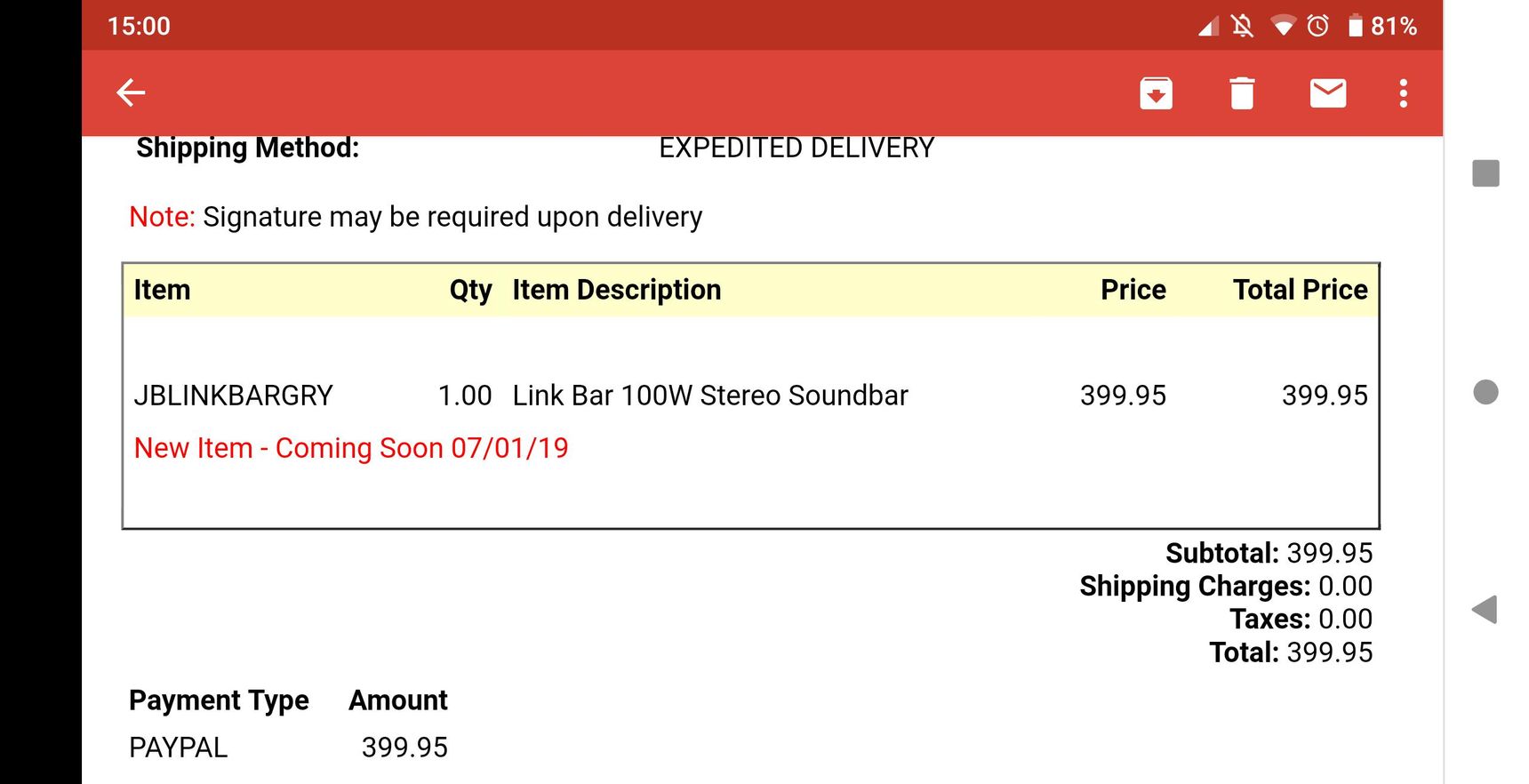The height and width of the screenshot is (784, 1529).
Task: Go back using the arrow icon
Action: pyautogui.click(x=131, y=92)
